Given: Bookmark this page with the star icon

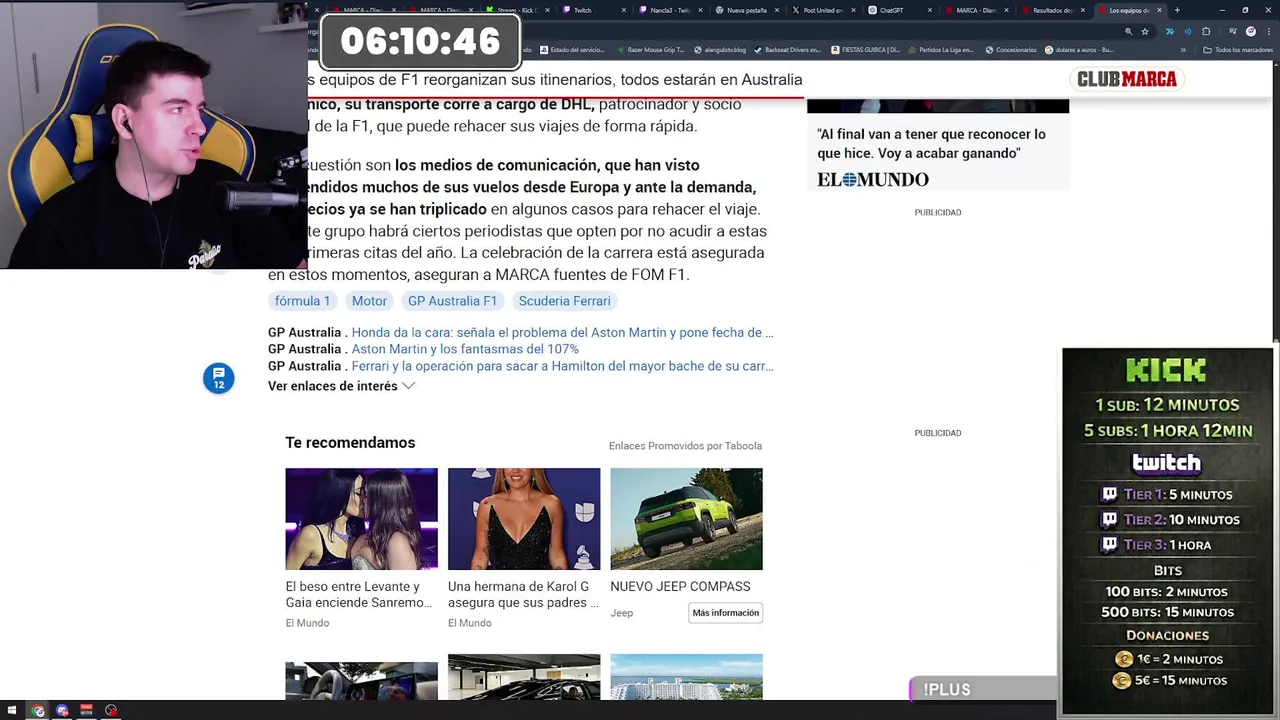Looking at the screenshot, I should click(1145, 31).
